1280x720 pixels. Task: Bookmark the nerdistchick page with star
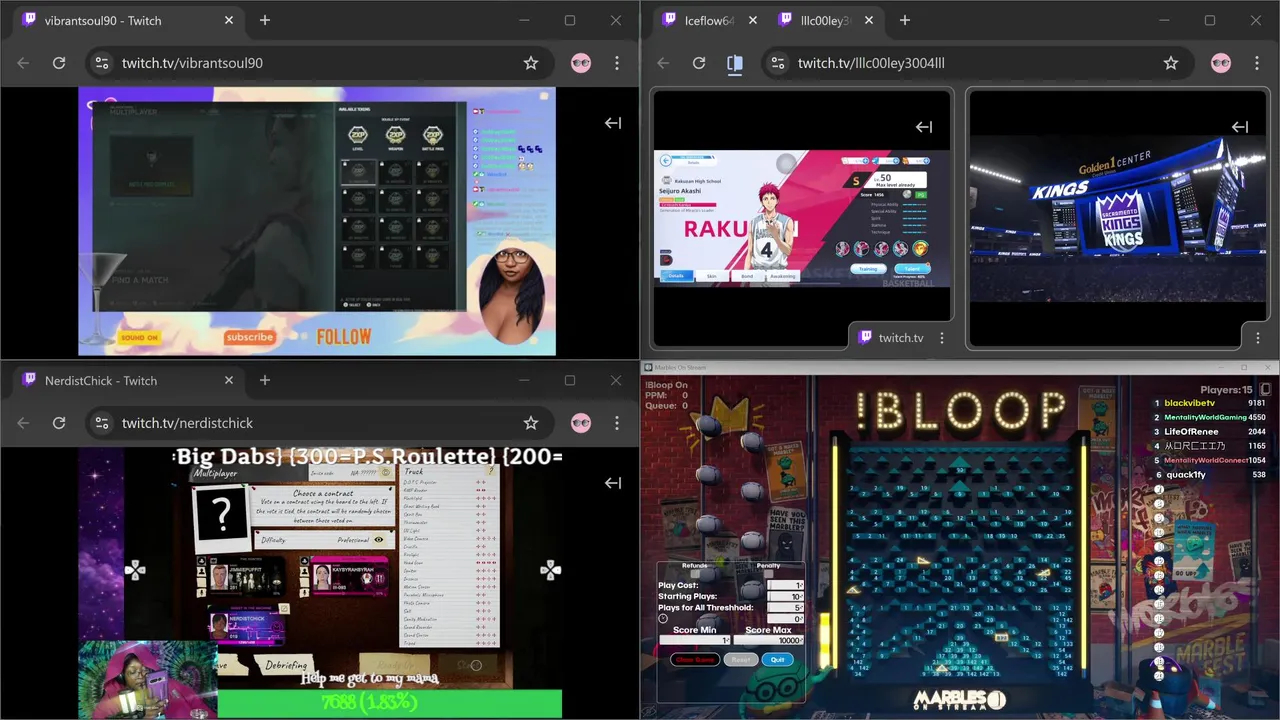531,423
